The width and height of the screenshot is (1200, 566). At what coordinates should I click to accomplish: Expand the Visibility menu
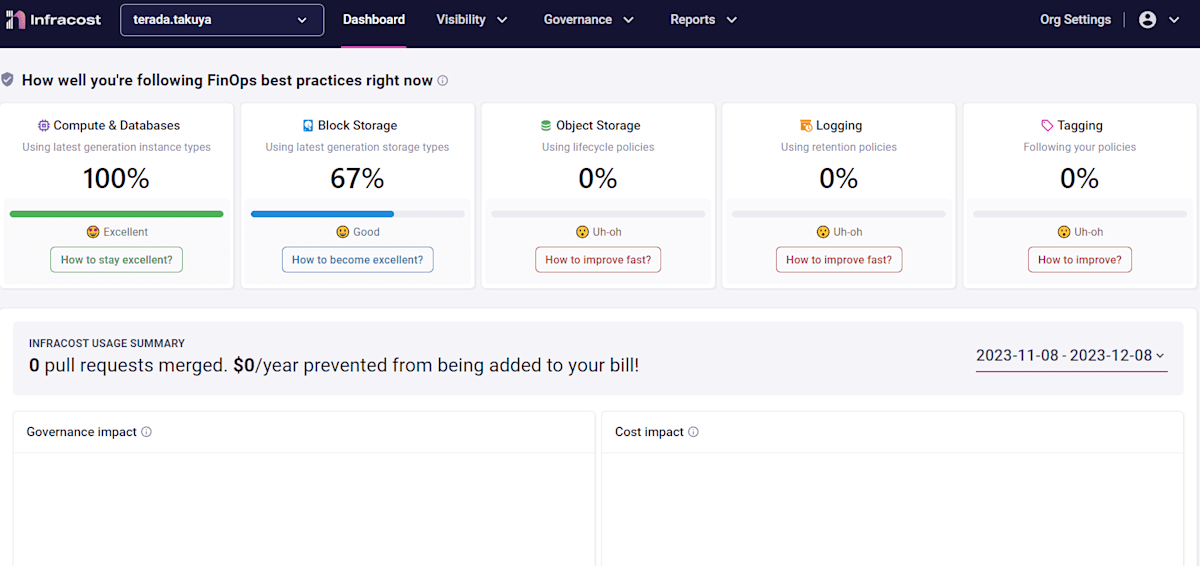click(x=472, y=20)
